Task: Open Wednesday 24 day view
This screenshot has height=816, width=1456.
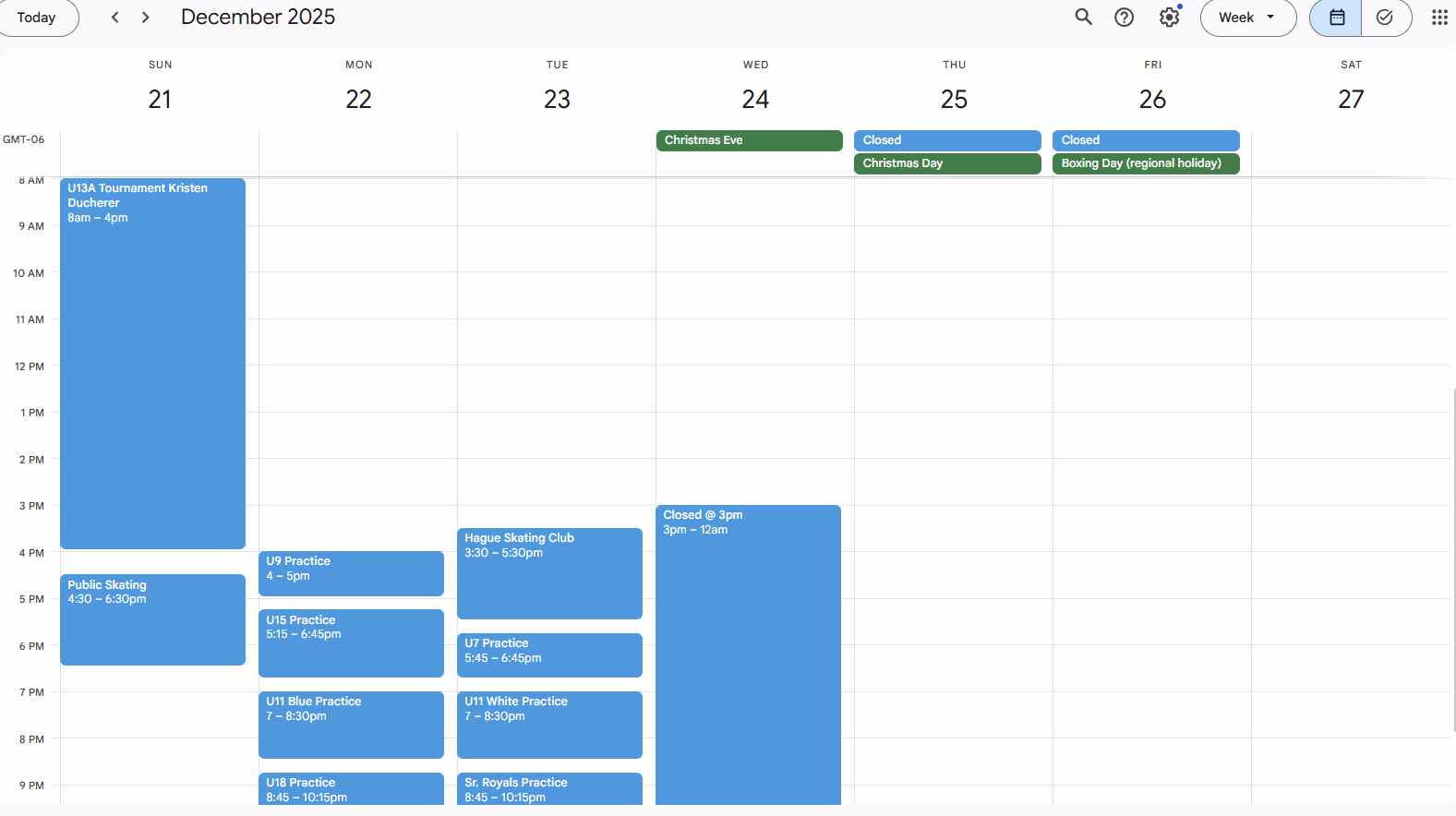Action: (755, 99)
